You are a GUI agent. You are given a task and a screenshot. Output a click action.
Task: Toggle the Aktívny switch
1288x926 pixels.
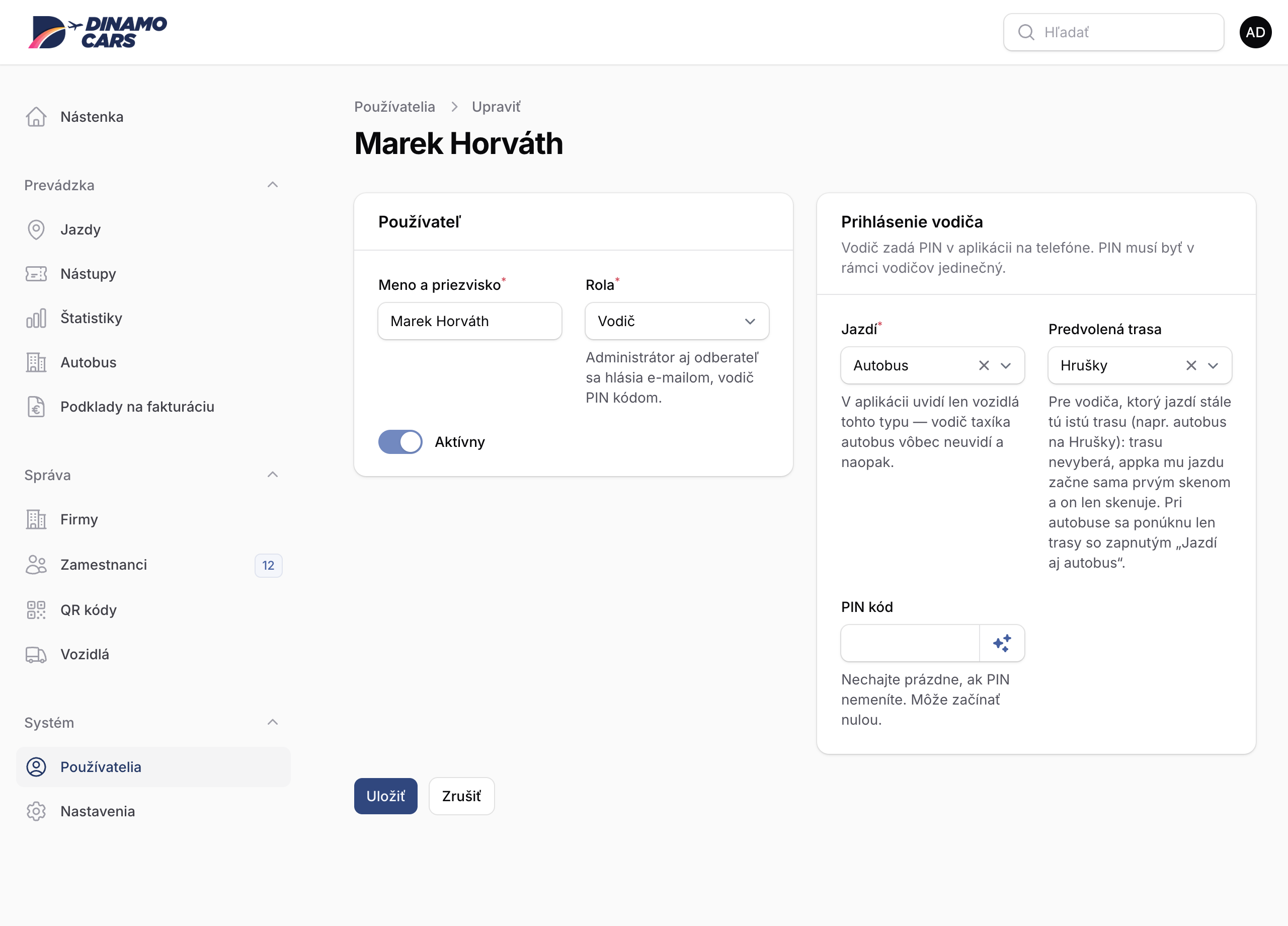pos(400,442)
